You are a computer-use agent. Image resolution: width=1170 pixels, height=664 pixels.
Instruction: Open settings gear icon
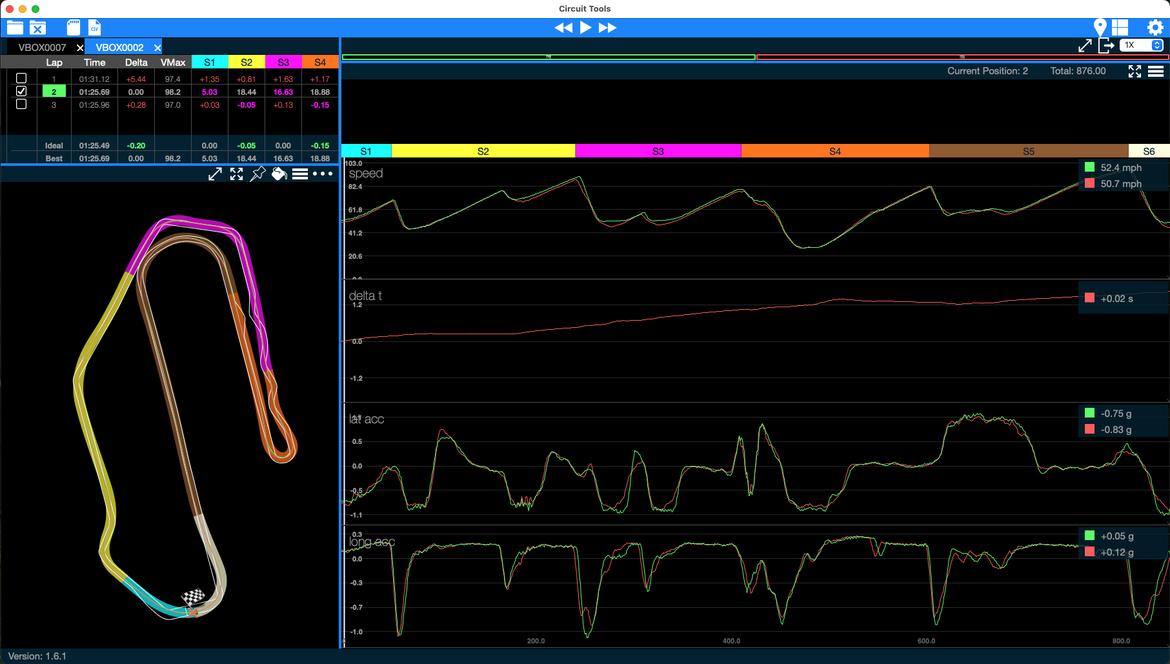[1155, 28]
